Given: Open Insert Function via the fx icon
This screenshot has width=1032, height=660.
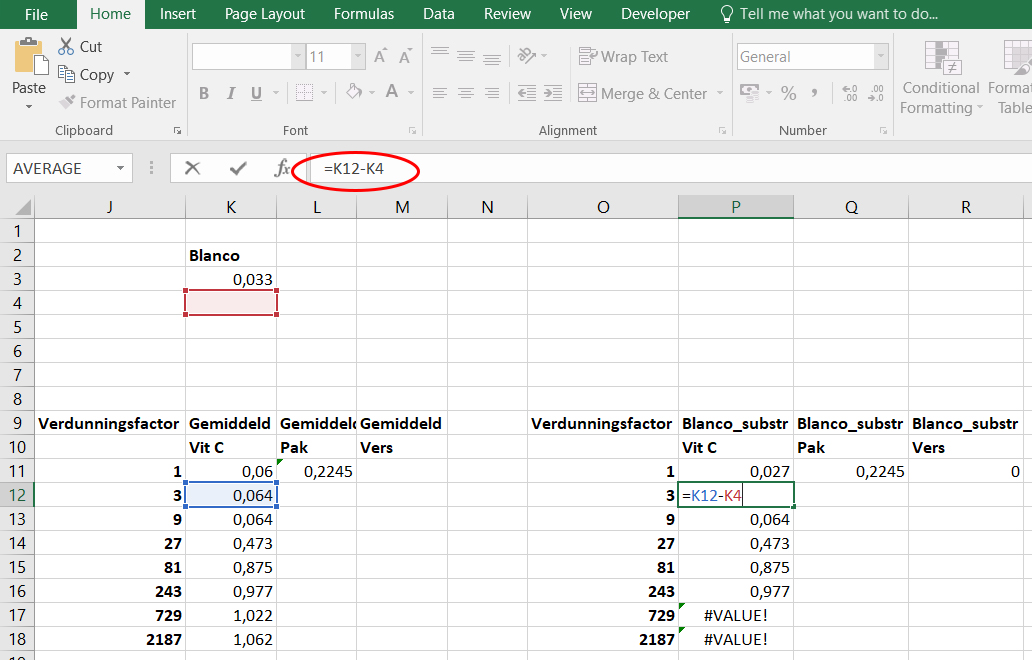Looking at the screenshot, I should (282, 168).
